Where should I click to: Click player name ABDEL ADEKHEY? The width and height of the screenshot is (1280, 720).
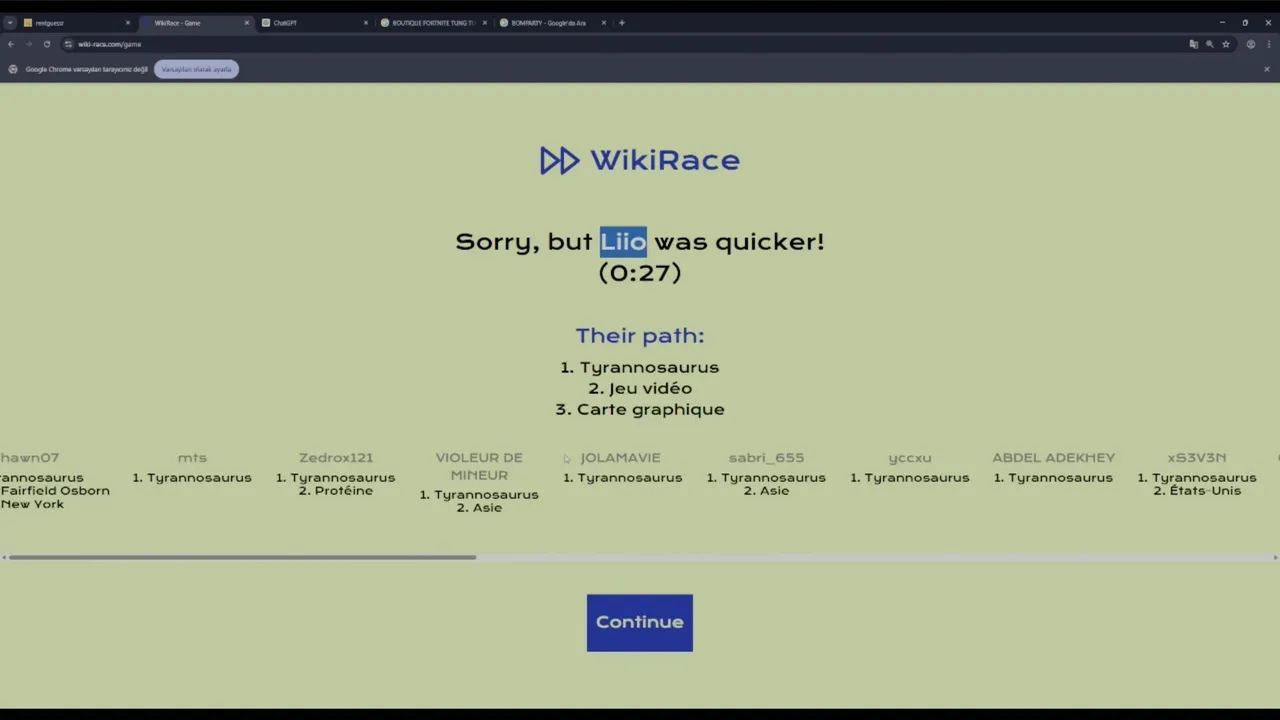point(1053,457)
